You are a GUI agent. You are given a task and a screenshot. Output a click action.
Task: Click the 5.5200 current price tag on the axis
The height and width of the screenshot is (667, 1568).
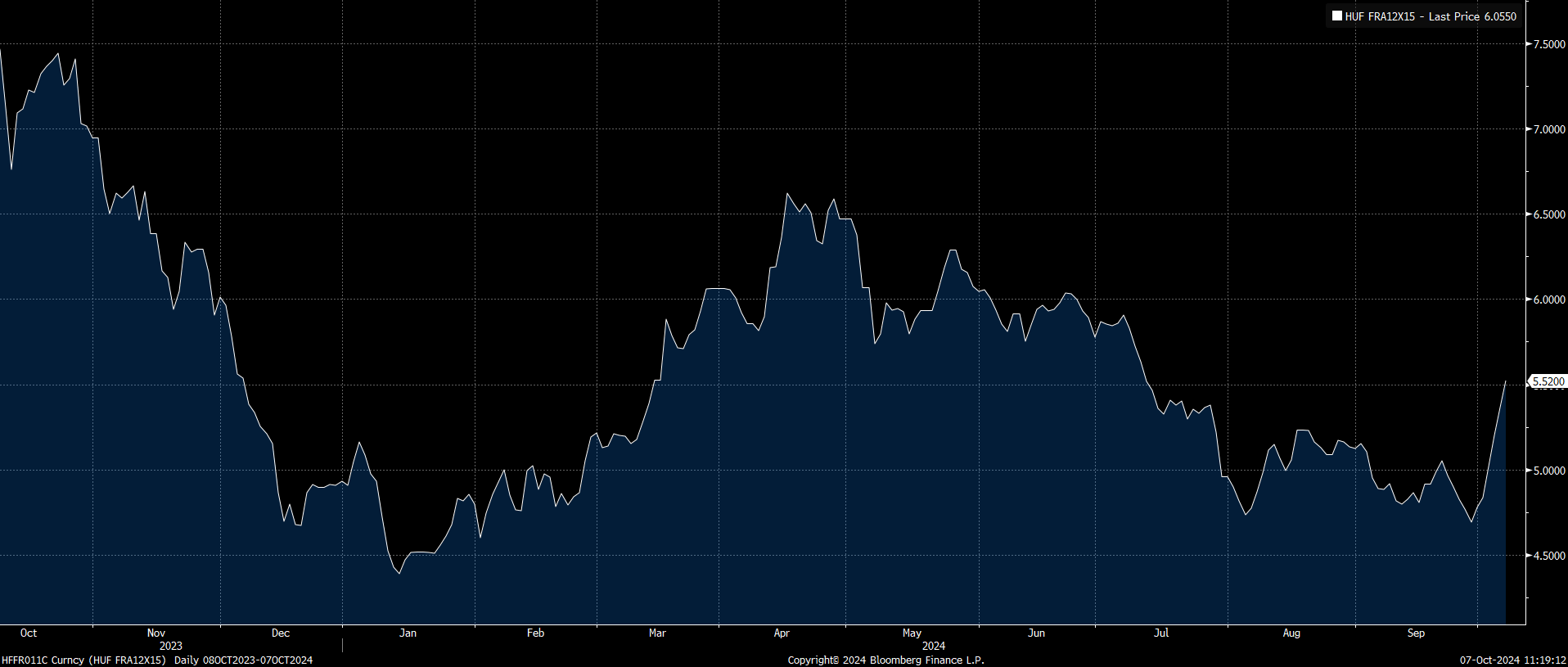pos(1548,381)
